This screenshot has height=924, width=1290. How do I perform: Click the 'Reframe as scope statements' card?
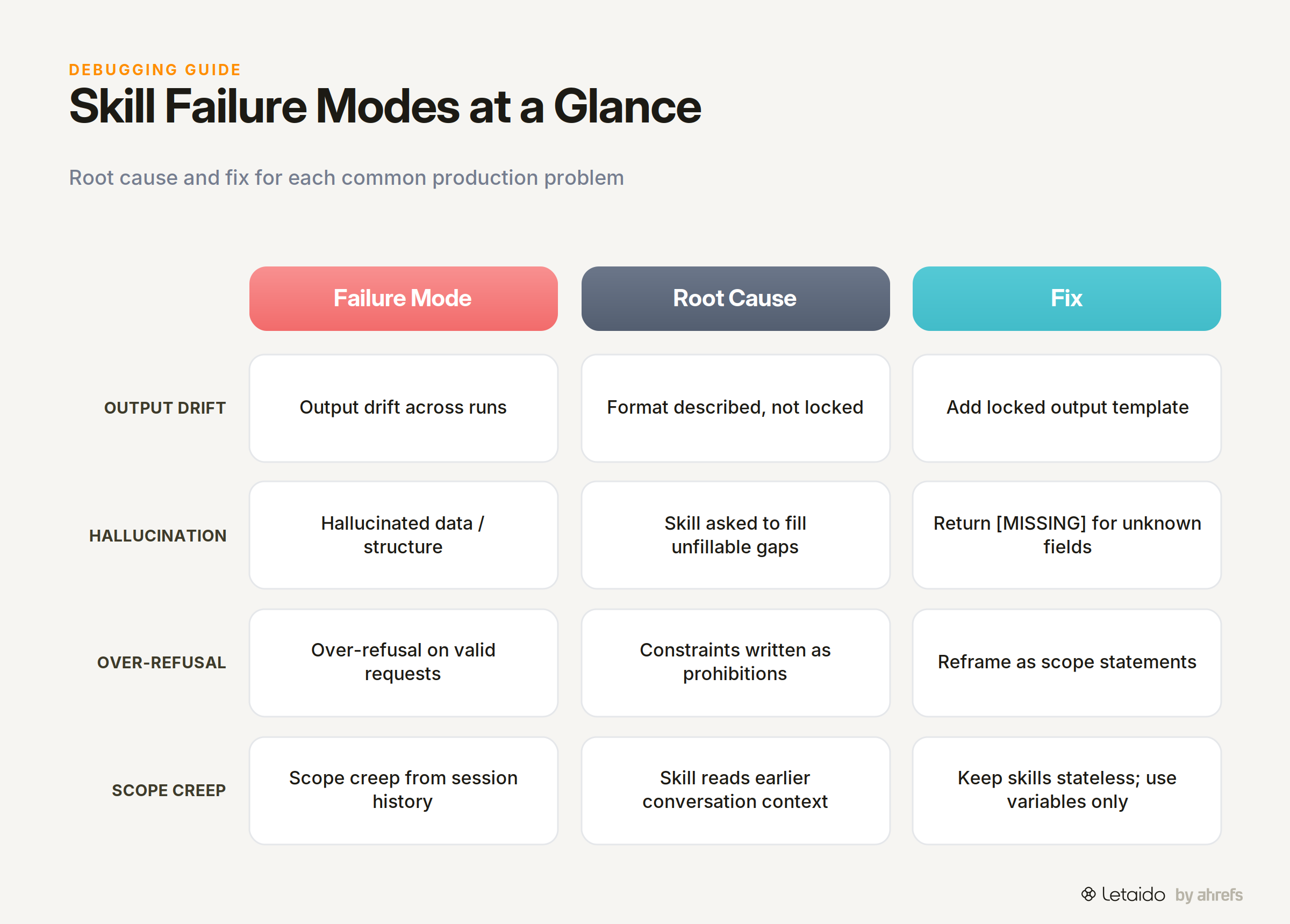click(1066, 662)
